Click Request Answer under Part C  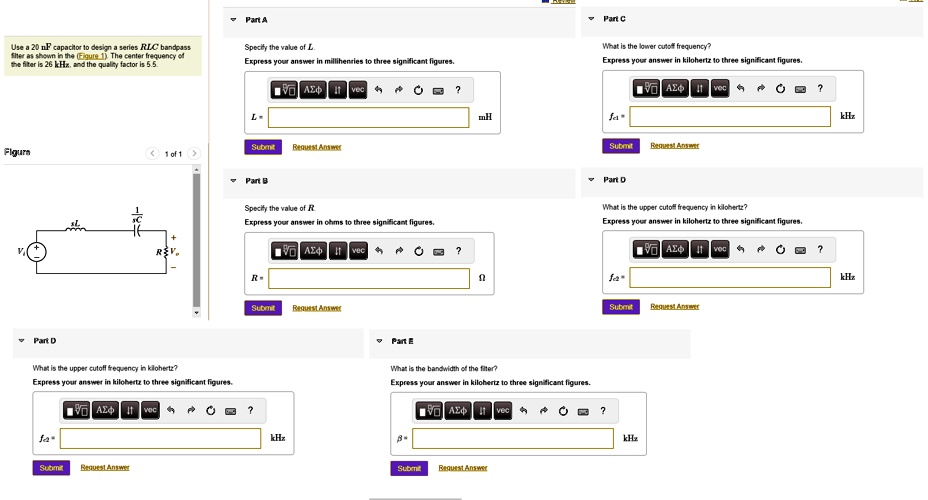[x=674, y=146]
